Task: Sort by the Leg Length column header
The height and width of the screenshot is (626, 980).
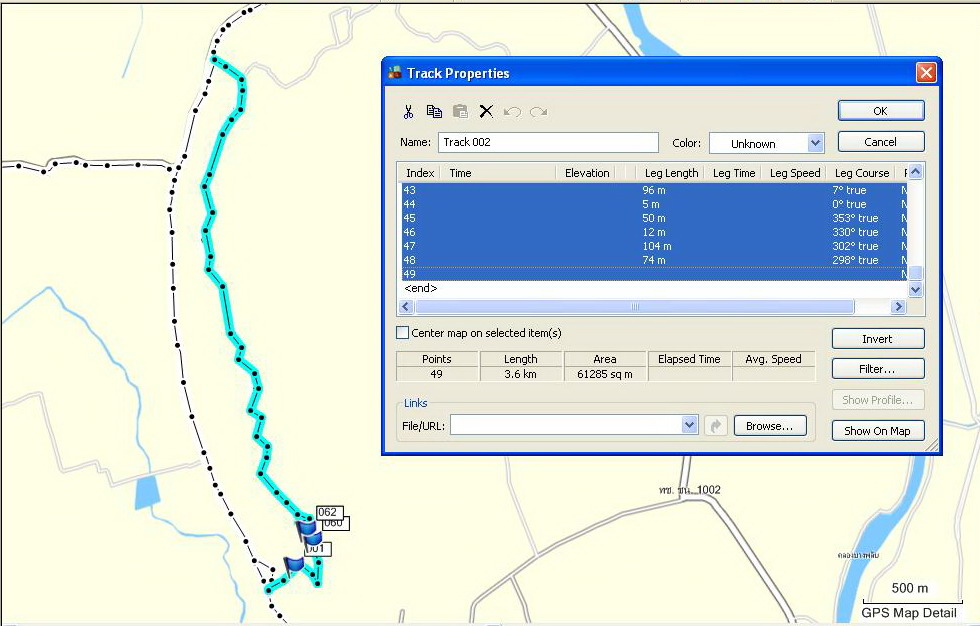Action: pos(671,173)
